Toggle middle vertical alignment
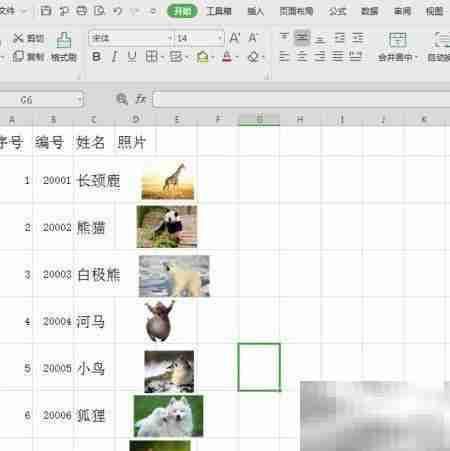Image resolution: width=450 pixels, height=451 pixels. (x=302, y=38)
